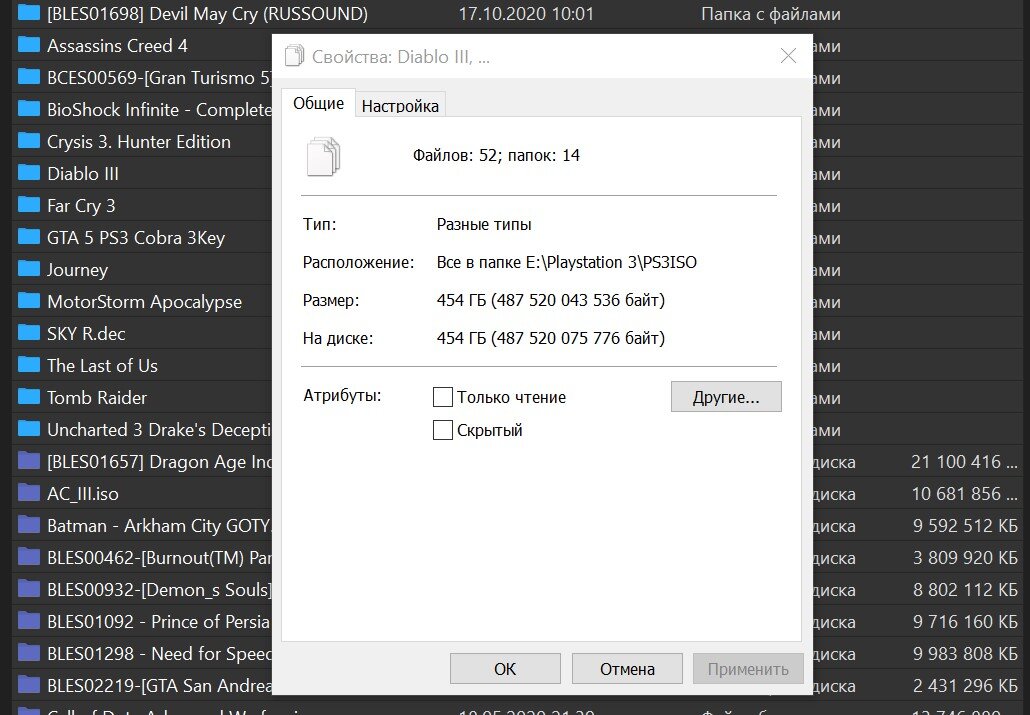Click the size value "3 809 920 КБ"
Screen dimensions: 1030x715
(965, 558)
